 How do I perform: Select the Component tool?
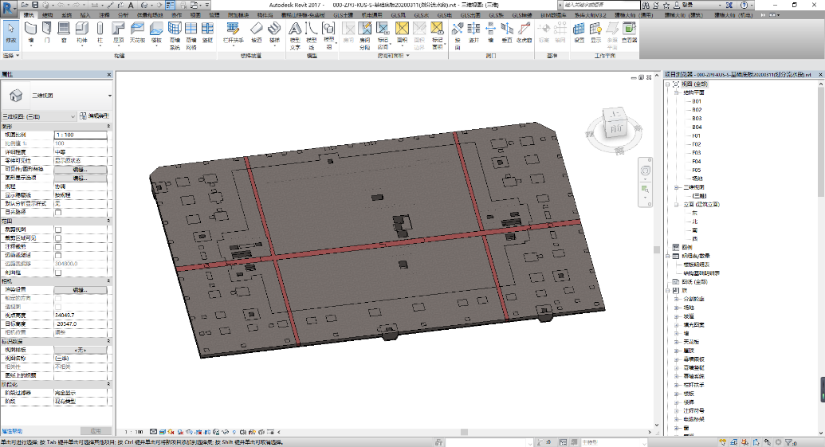click(x=82, y=33)
